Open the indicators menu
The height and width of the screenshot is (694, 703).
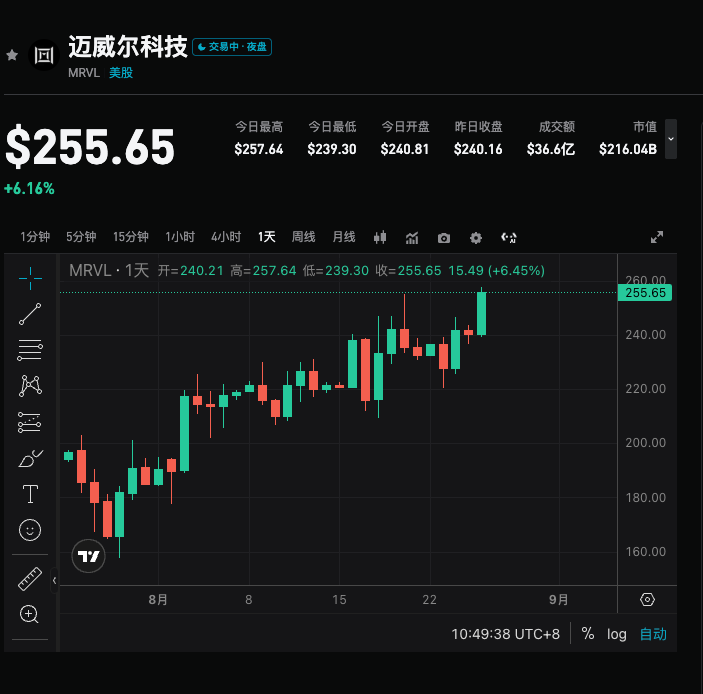(x=412, y=238)
